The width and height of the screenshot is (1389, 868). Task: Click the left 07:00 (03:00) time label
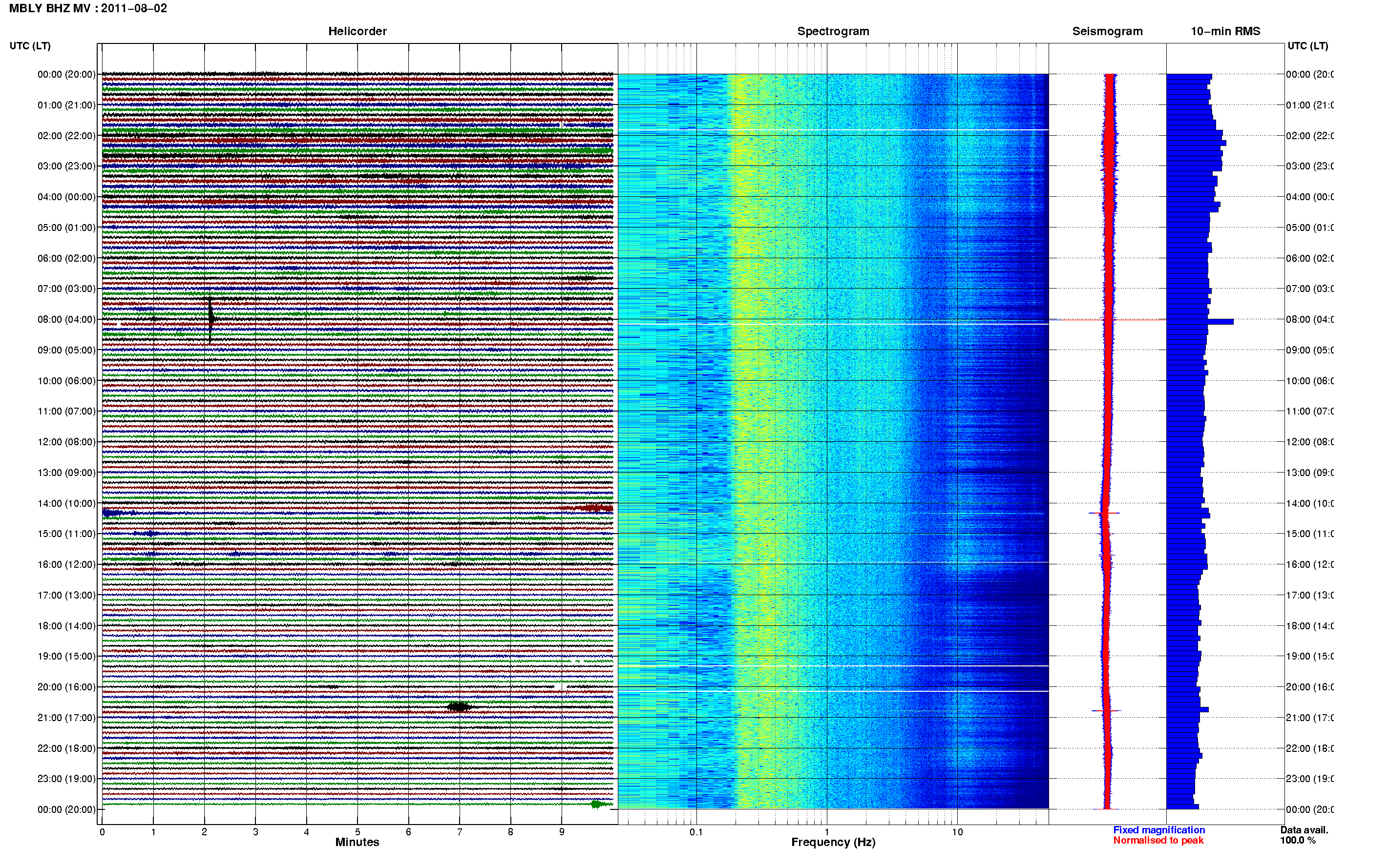[x=66, y=288]
